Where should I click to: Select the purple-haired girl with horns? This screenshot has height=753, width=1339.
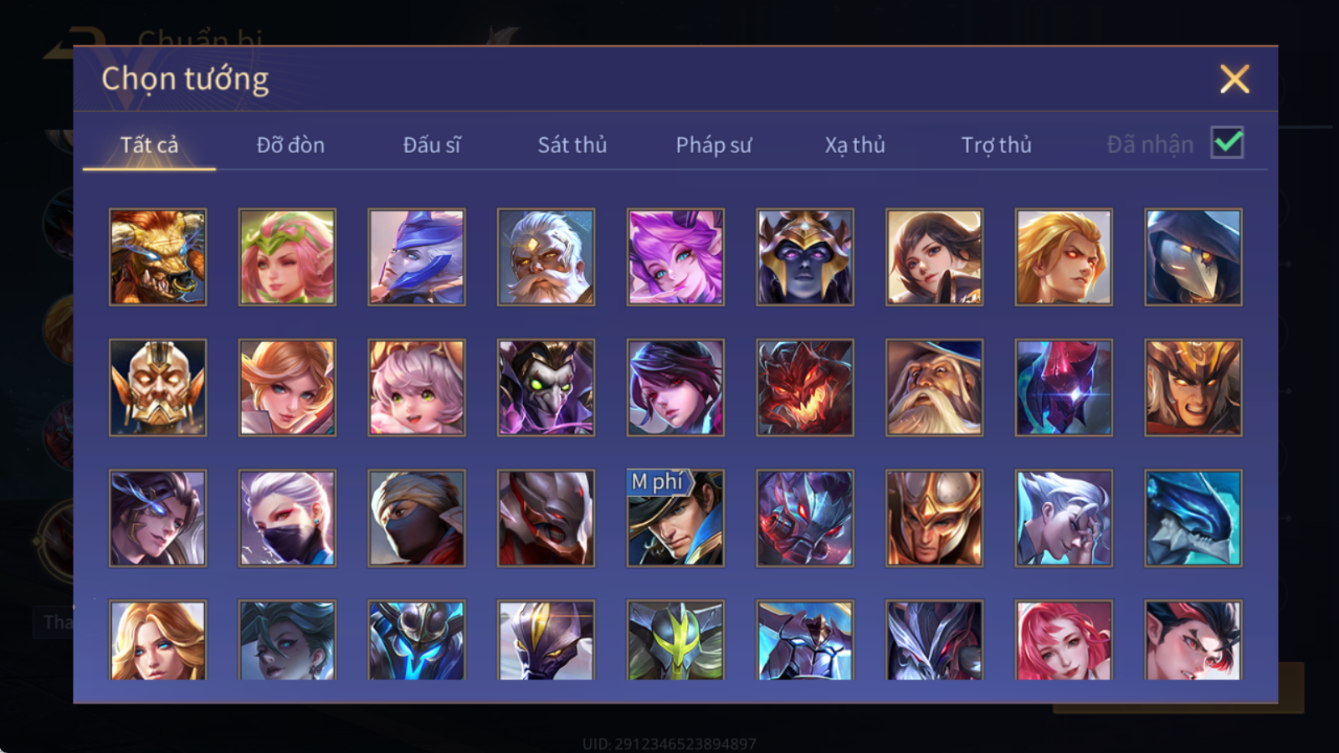(x=675, y=257)
